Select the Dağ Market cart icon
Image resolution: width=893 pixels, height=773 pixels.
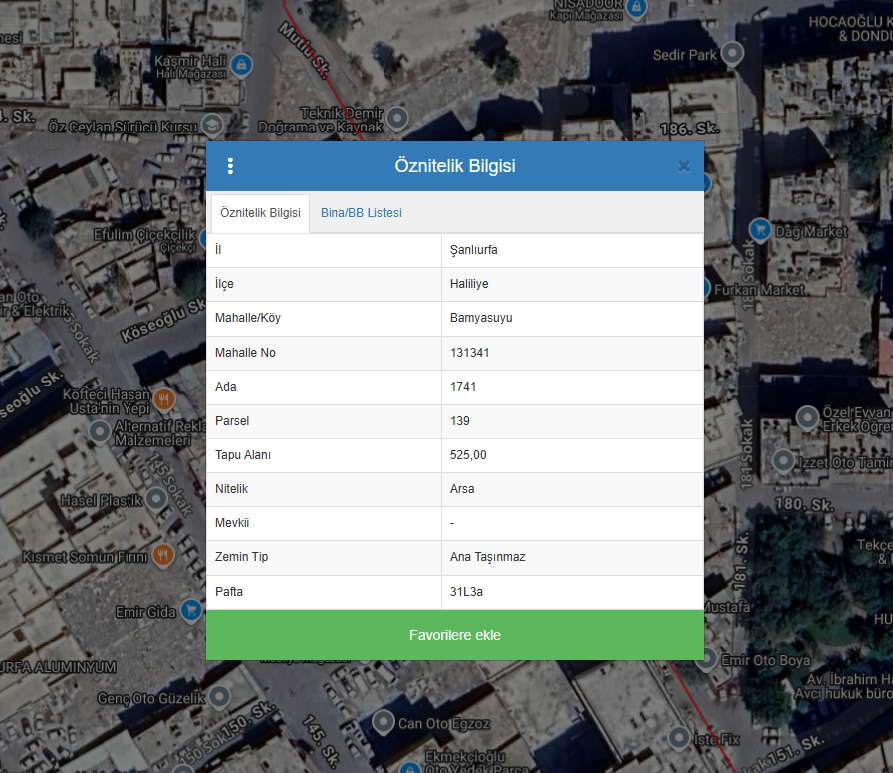760,229
